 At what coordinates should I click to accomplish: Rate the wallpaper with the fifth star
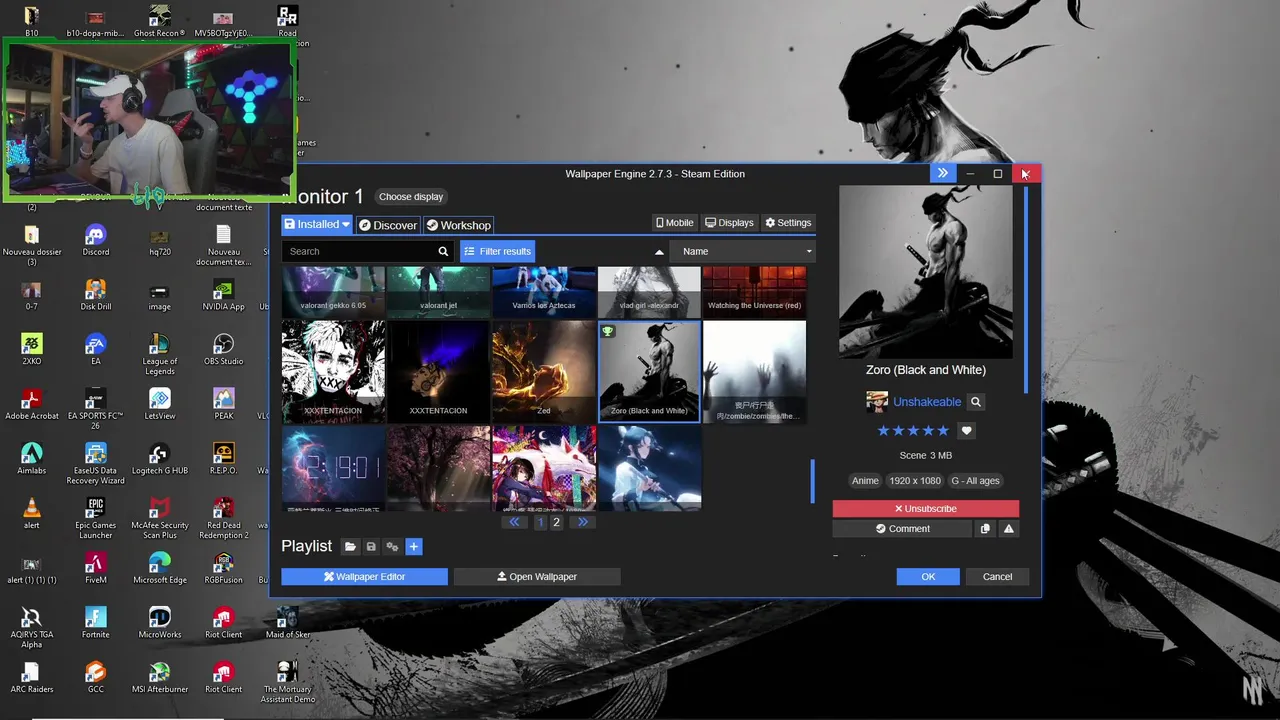coord(943,431)
